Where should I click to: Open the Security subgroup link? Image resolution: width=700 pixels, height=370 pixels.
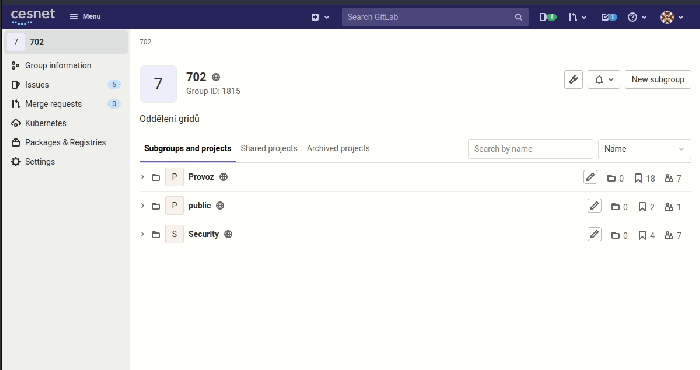coord(204,234)
